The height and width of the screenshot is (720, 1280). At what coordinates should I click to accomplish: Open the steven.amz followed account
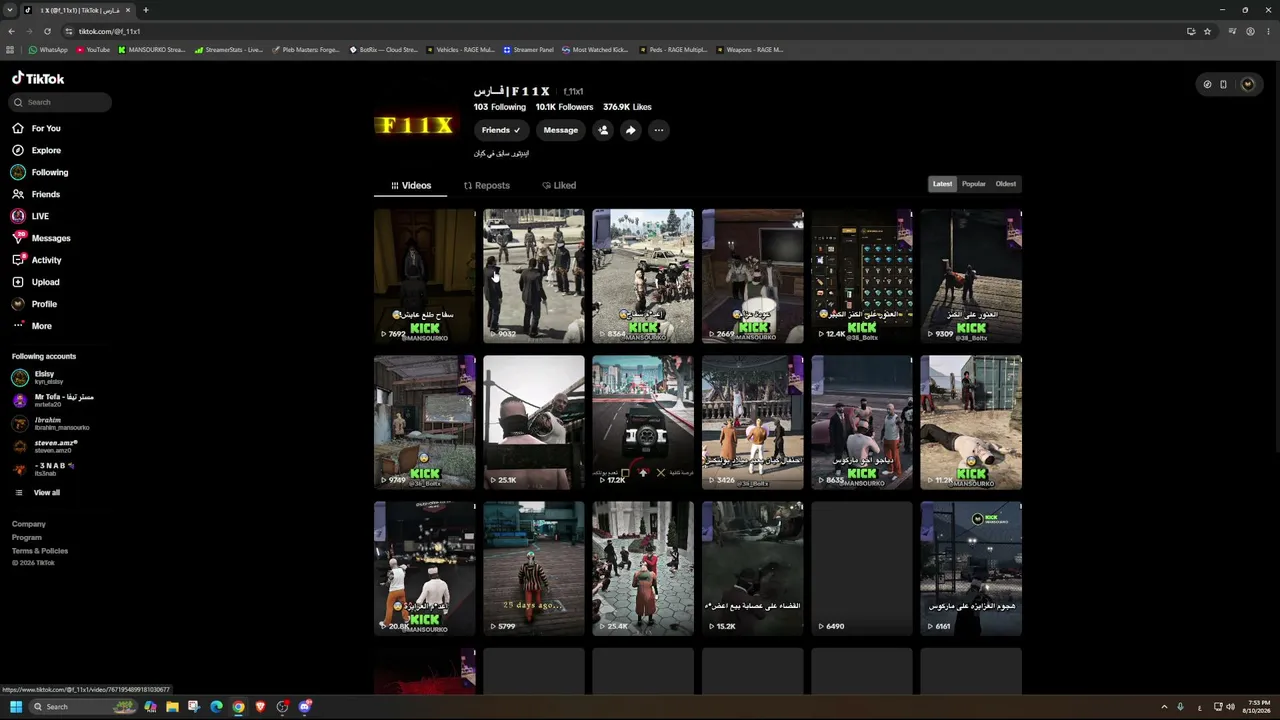(45, 446)
